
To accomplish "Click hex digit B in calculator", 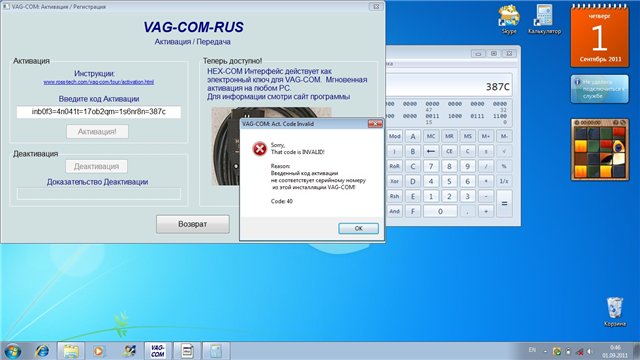I will coord(413,151).
